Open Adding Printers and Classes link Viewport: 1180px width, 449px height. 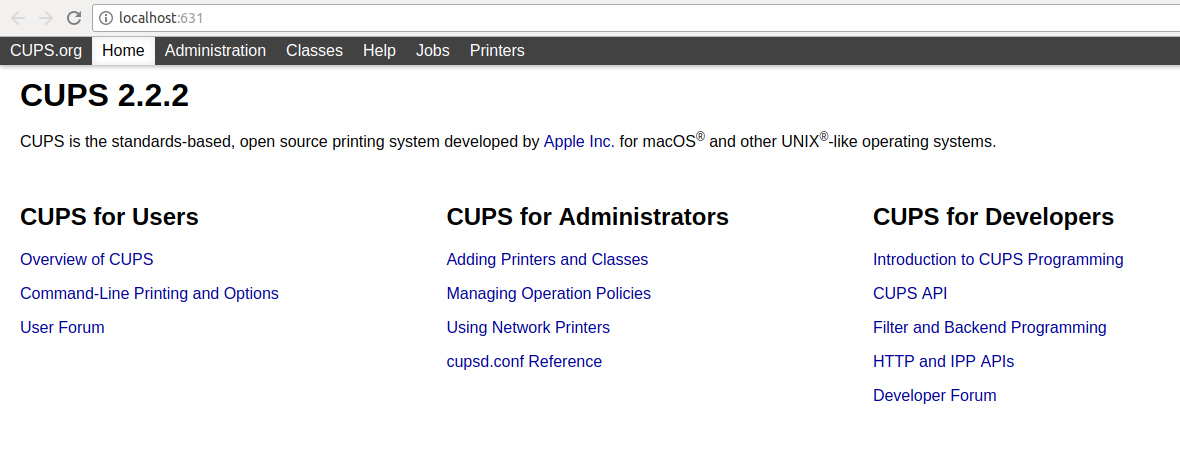pyautogui.click(x=547, y=259)
